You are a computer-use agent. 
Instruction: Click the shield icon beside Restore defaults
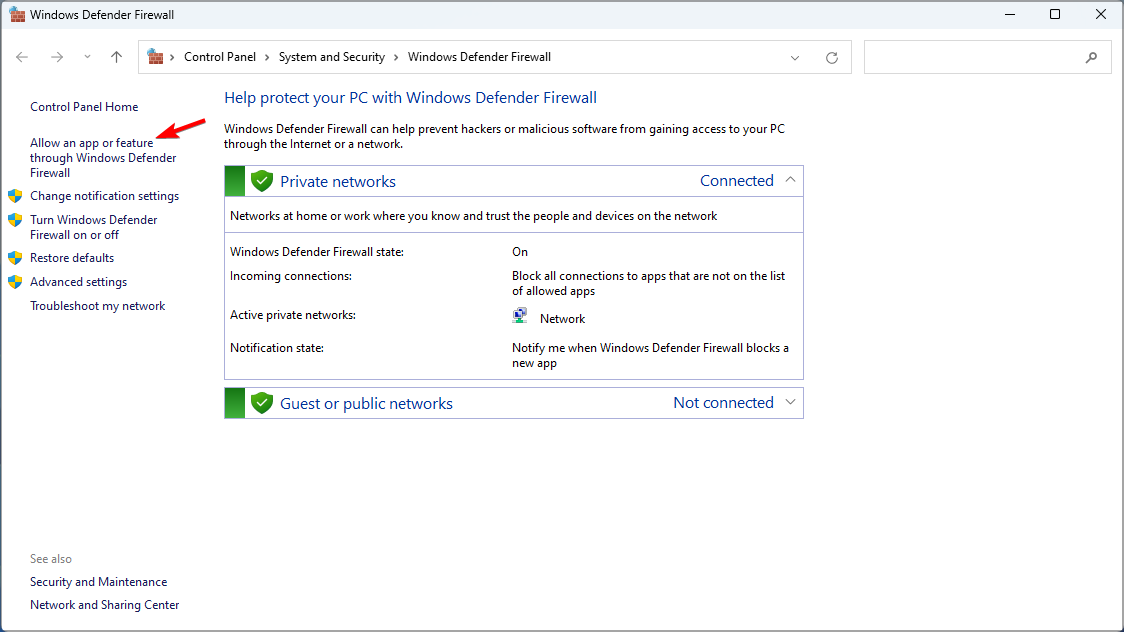pyautogui.click(x=15, y=257)
